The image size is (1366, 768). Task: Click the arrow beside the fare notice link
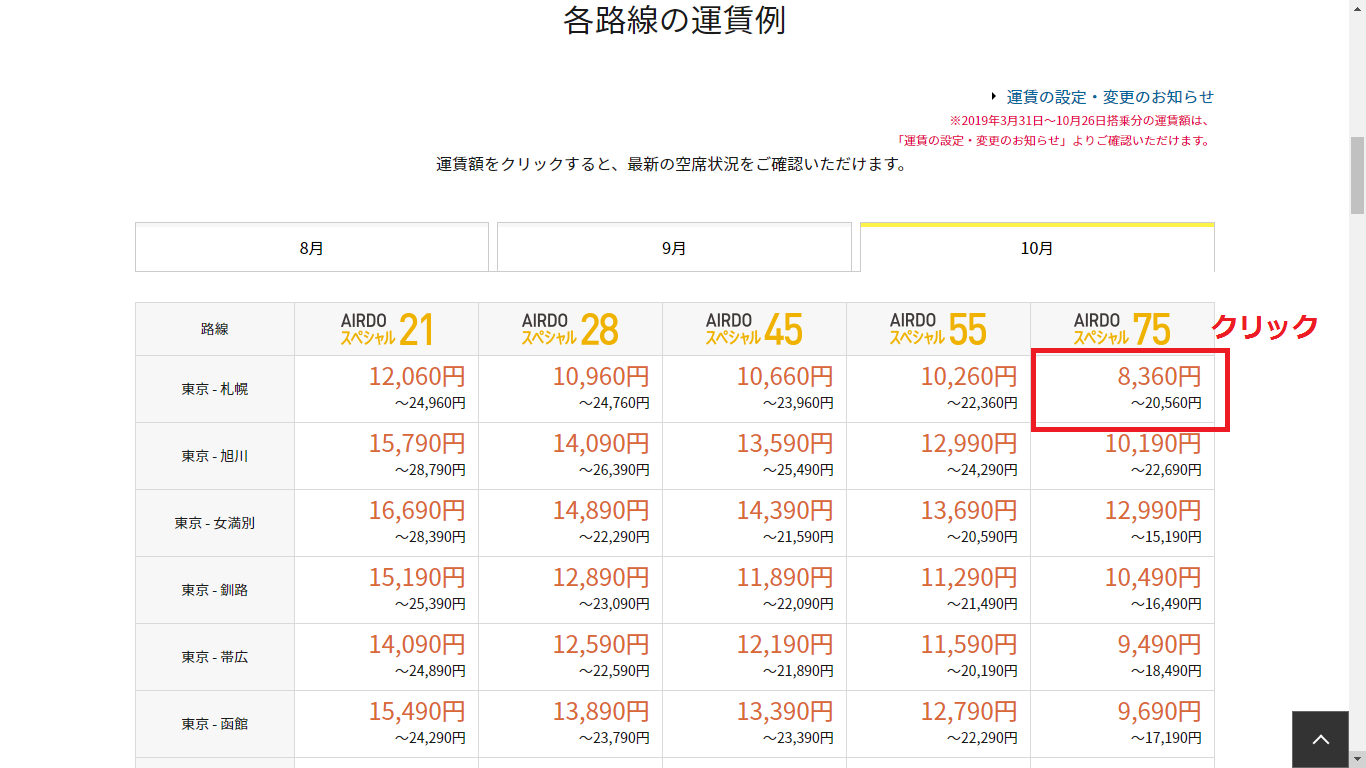pyautogui.click(x=993, y=97)
